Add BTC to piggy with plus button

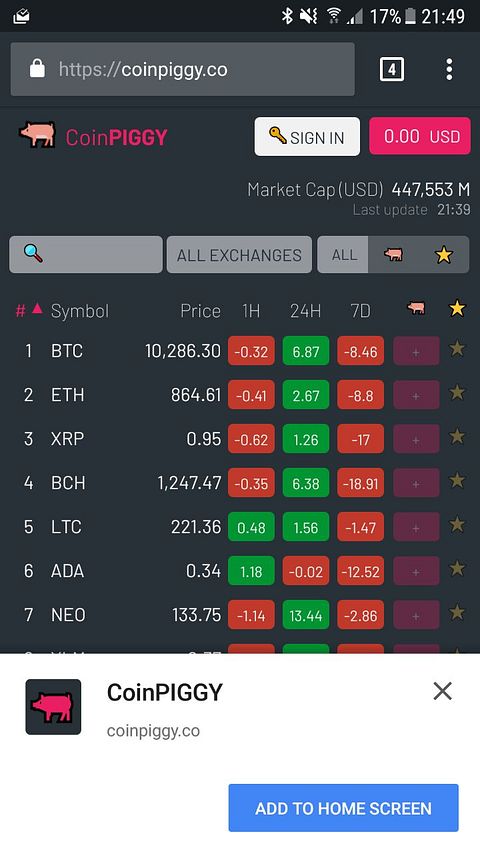coord(416,351)
